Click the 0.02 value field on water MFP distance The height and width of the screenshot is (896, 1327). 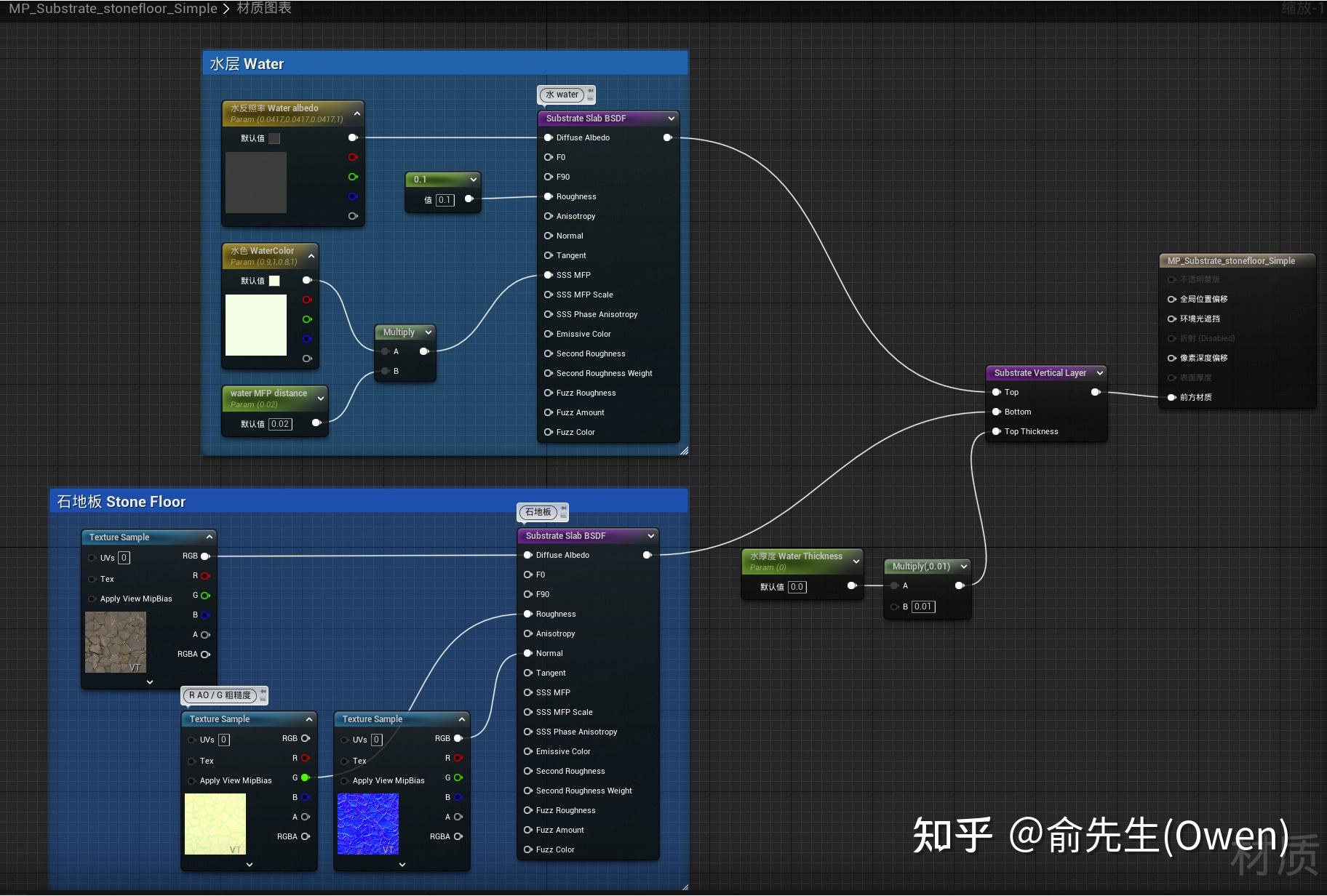pos(280,424)
